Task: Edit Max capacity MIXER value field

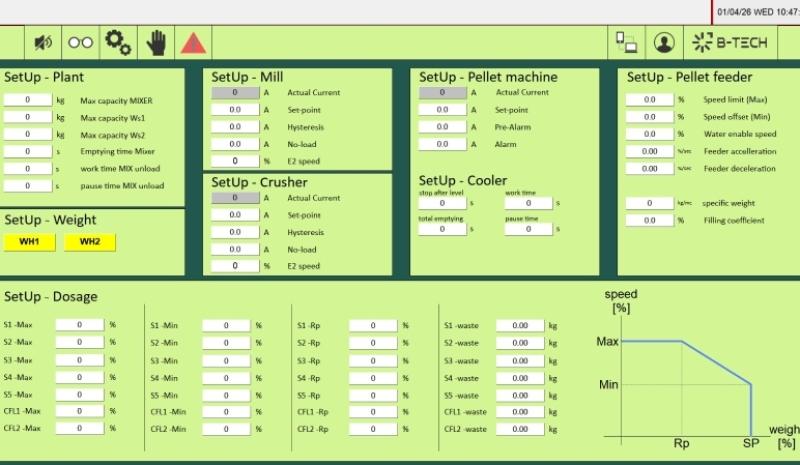Action: pyautogui.click(x=28, y=100)
